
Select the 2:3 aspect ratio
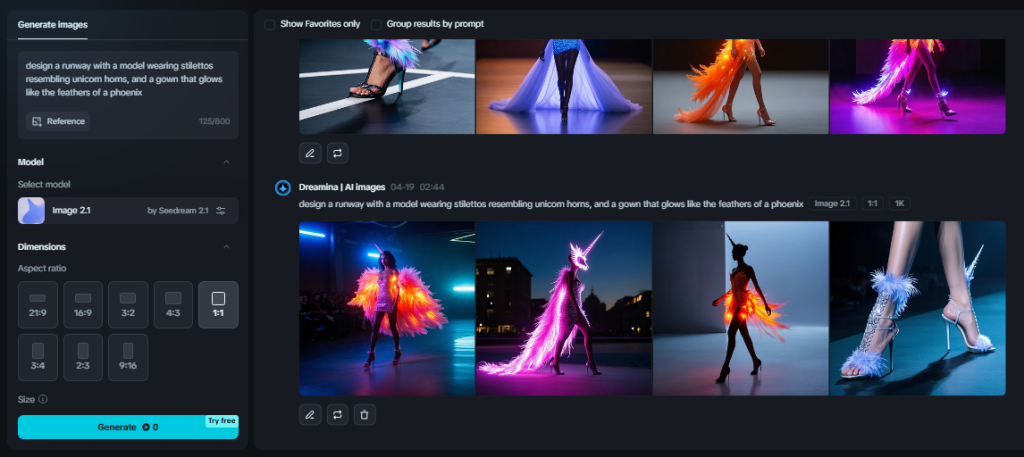(x=83, y=357)
